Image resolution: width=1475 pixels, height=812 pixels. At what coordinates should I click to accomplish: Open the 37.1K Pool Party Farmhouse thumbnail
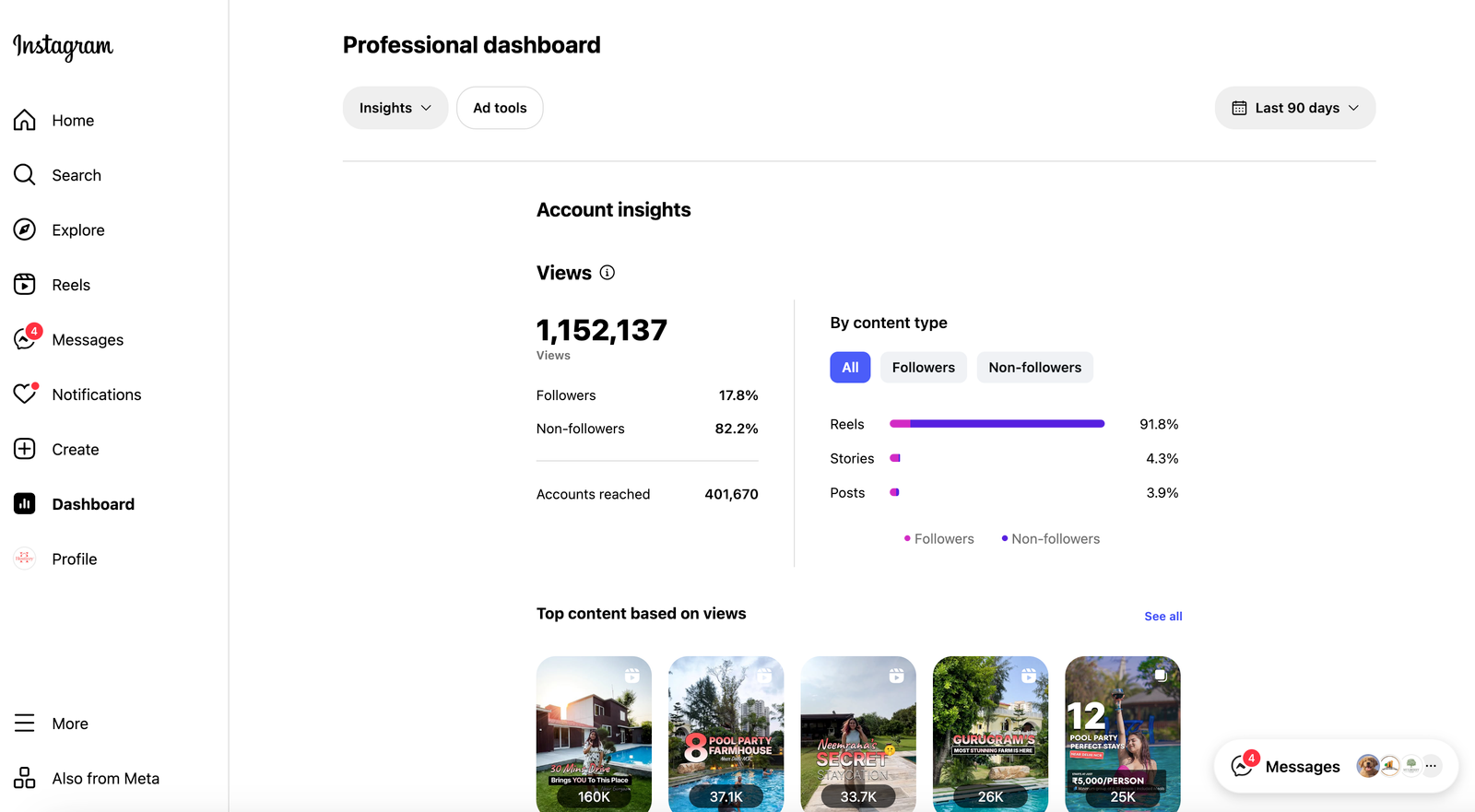726,734
